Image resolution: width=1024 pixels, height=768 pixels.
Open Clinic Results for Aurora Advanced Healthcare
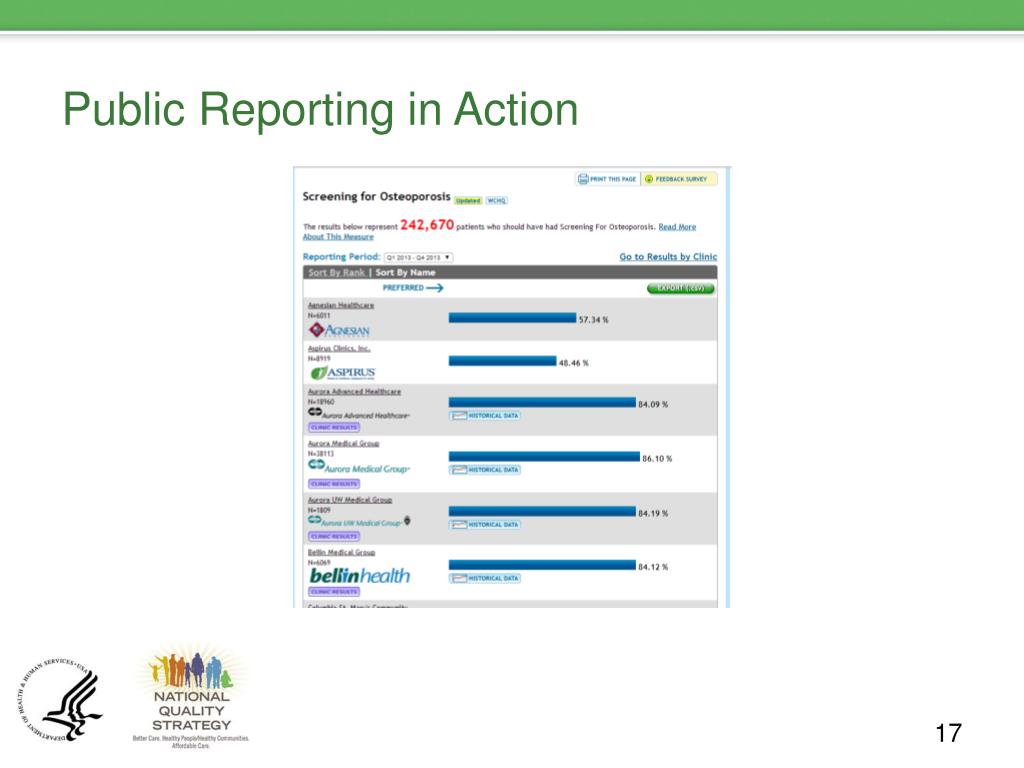(x=334, y=427)
